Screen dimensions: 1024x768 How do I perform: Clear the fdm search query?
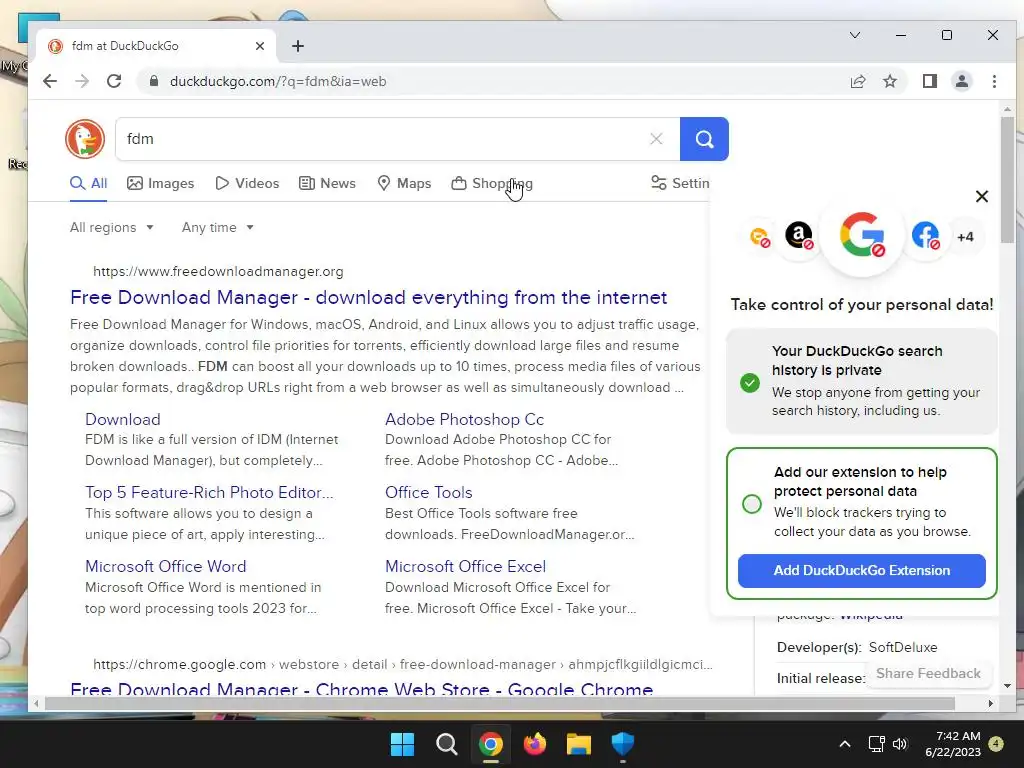point(656,138)
